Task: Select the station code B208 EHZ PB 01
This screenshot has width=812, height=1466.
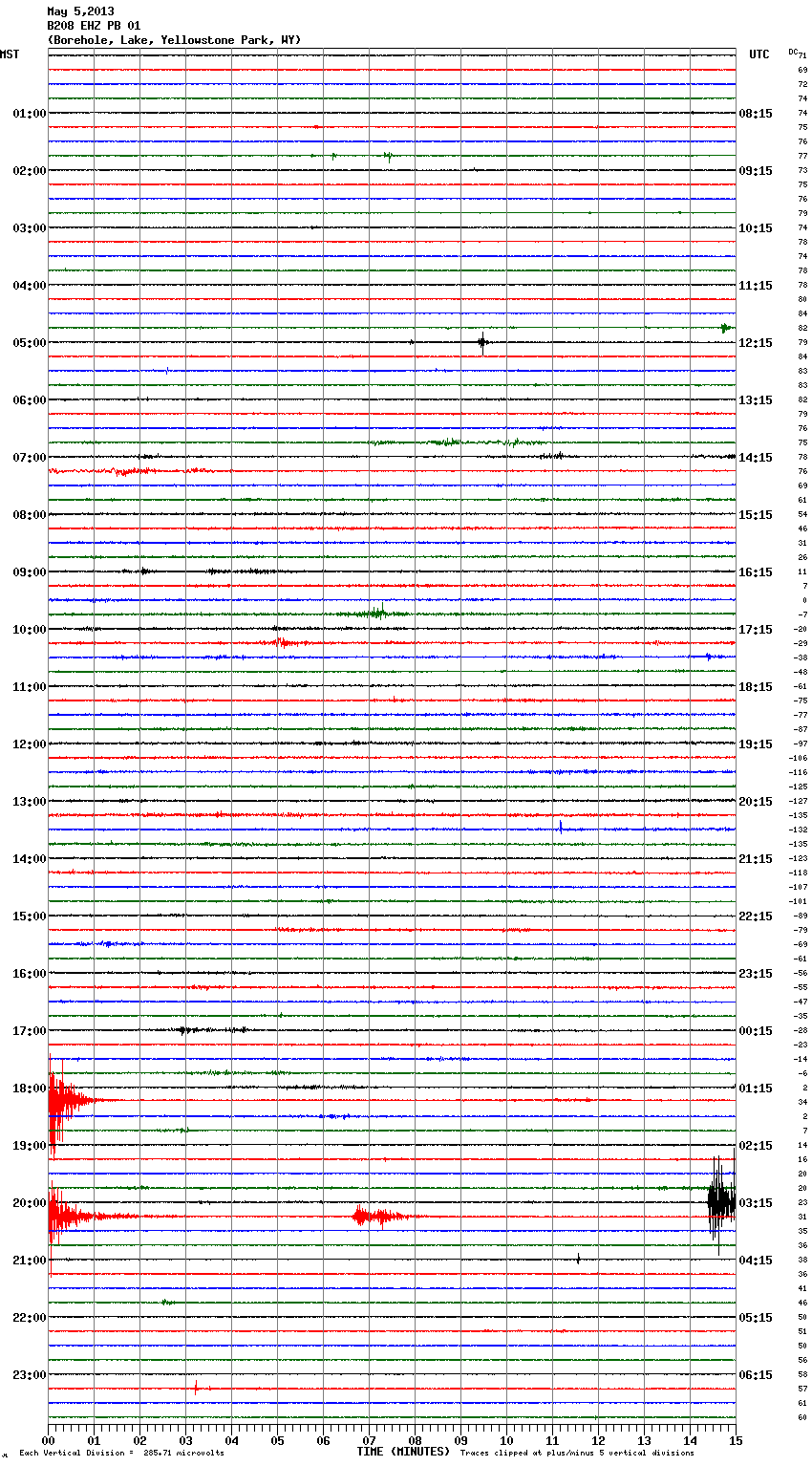Action: tap(94, 26)
